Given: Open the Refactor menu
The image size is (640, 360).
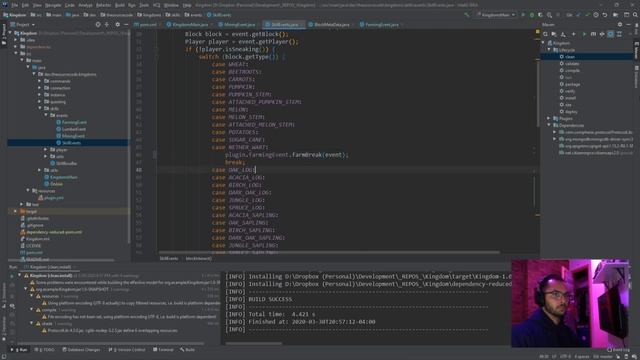Looking at the screenshot, I should click(x=103, y=5).
